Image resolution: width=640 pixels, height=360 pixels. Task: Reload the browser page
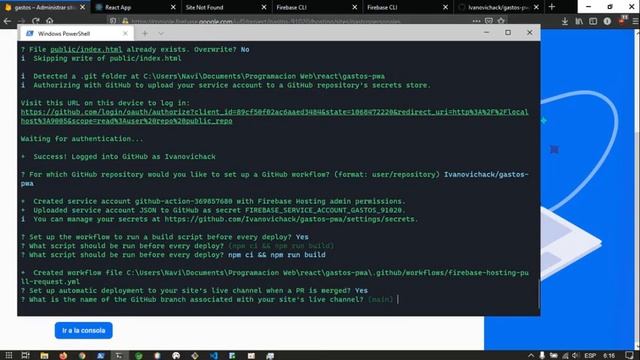(36, 21)
